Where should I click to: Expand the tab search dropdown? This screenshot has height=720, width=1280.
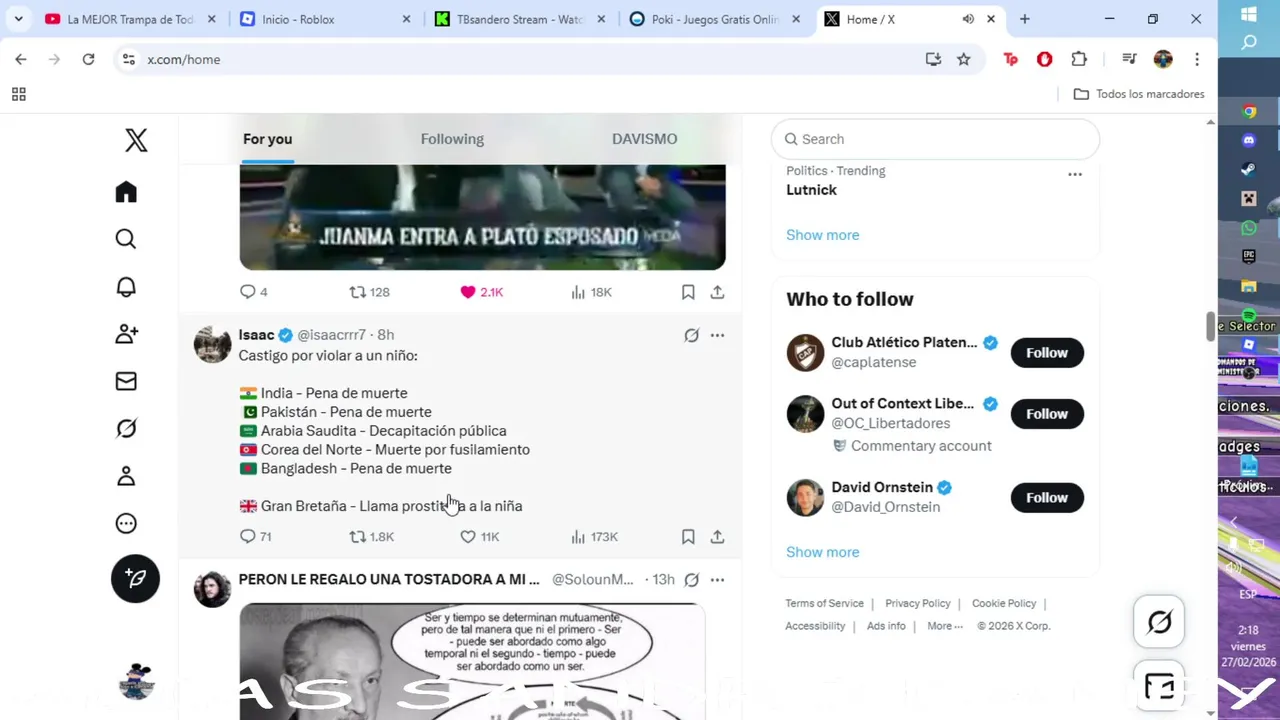pyautogui.click(x=18, y=19)
